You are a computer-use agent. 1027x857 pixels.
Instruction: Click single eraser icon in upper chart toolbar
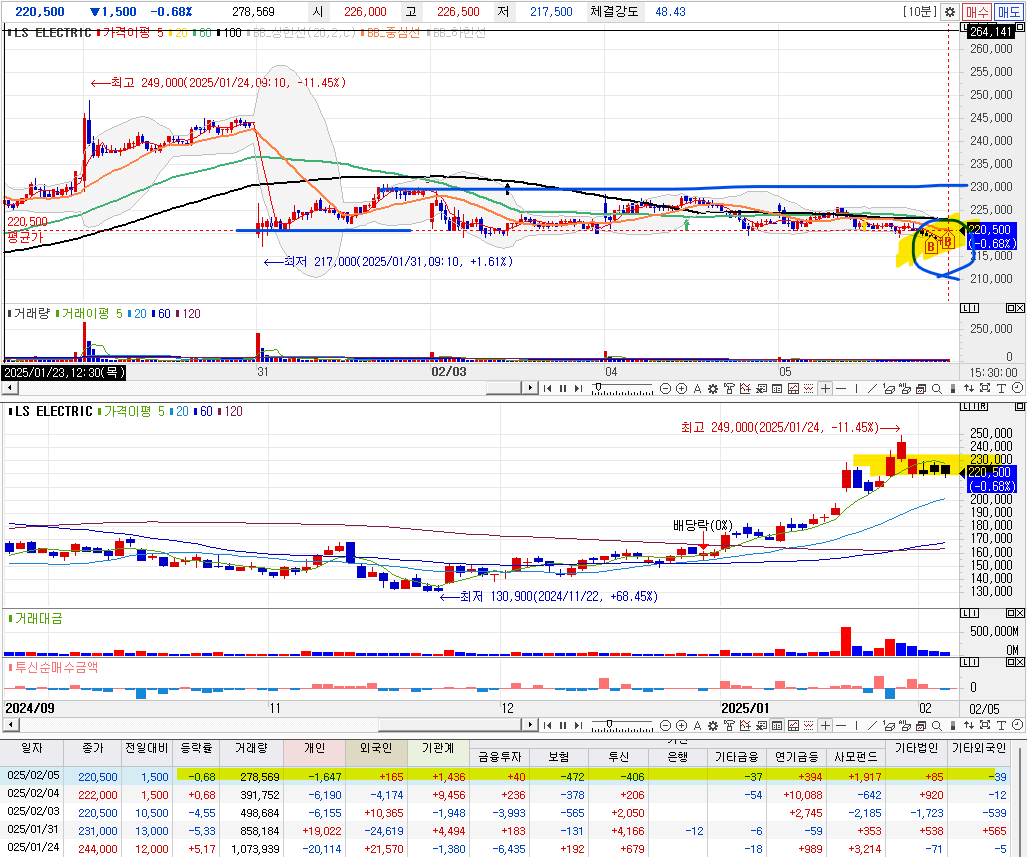pyautogui.click(x=889, y=389)
